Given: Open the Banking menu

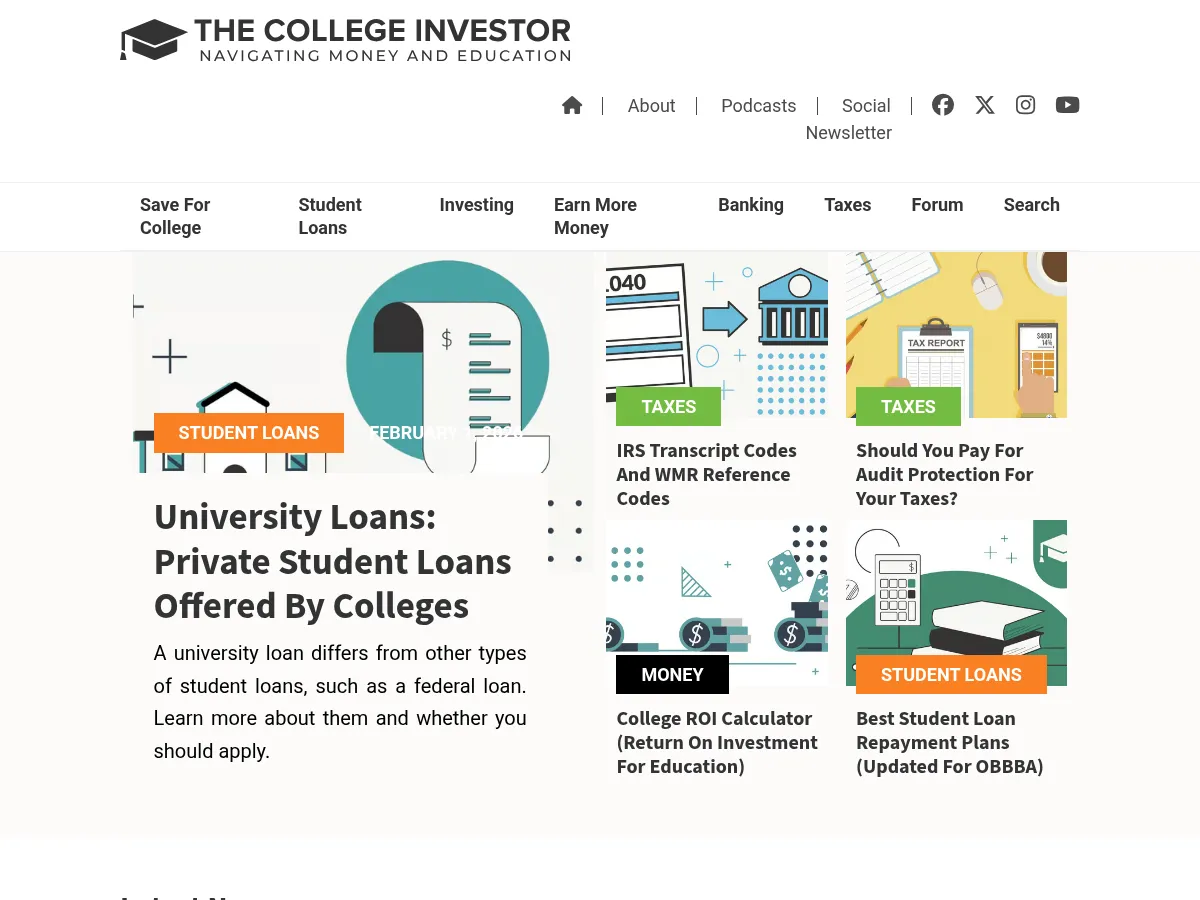Looking at the screenshot, I should point(751,204).
